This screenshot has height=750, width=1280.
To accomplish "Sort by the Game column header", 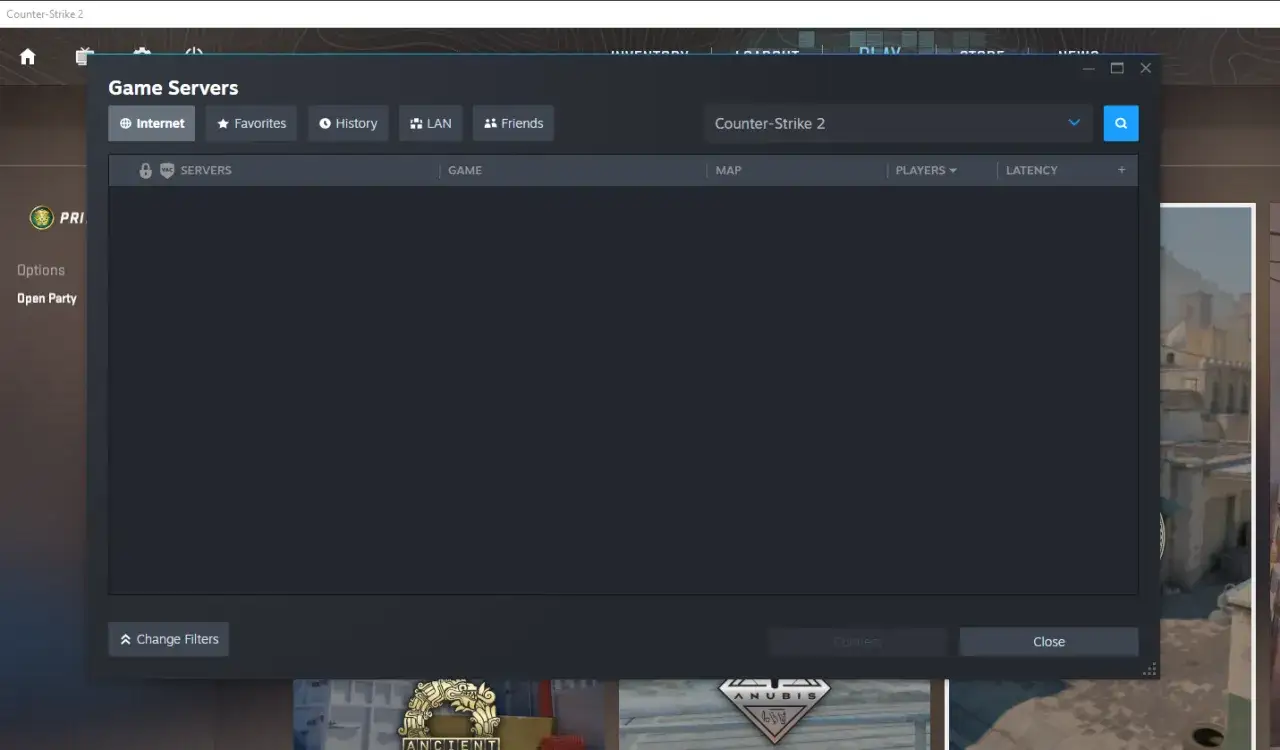I will (x=465, y=170).
